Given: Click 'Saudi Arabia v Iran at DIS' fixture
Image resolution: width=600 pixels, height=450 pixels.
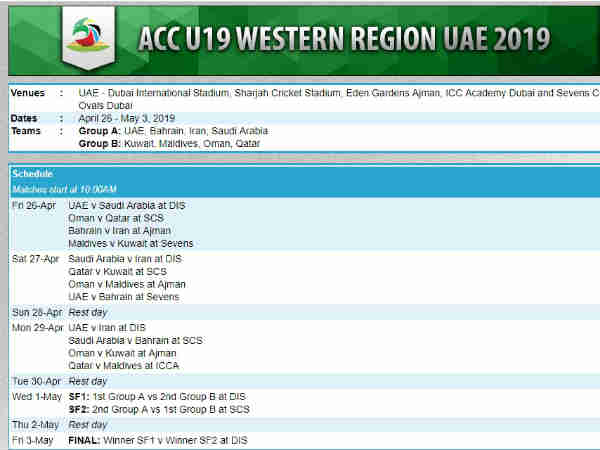Looking at the screenshot, I should [125, 259].
